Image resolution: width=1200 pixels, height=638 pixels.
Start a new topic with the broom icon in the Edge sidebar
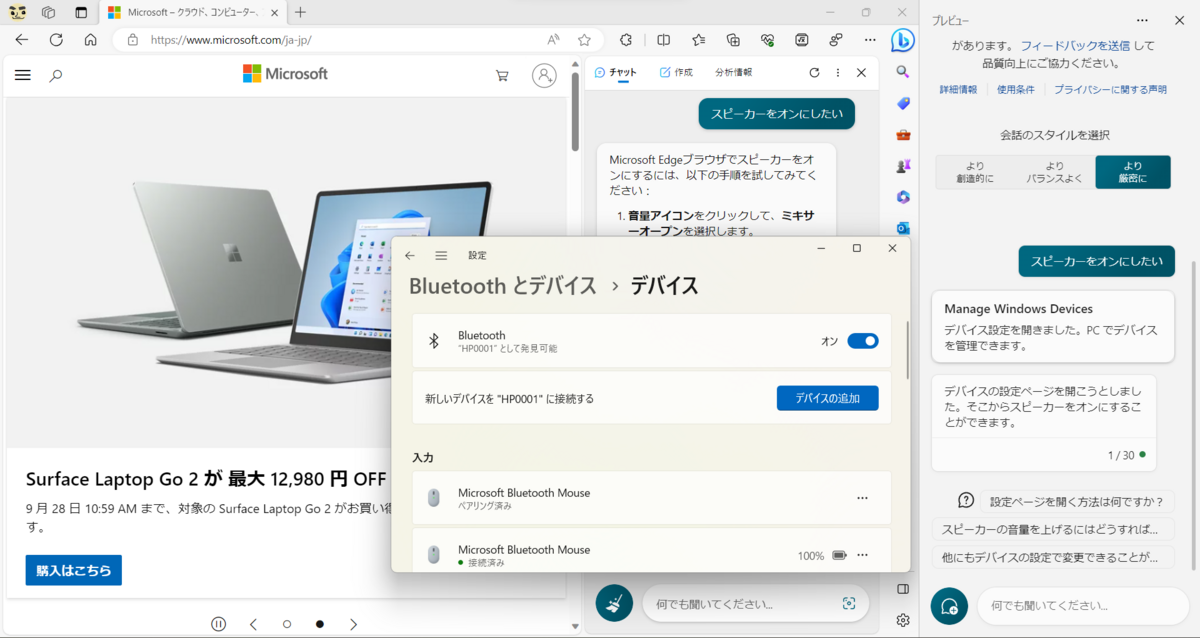tap(614, 603)
